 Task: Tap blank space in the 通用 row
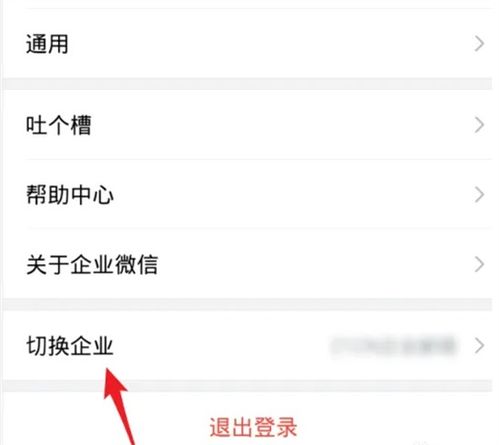coord(267,44)
